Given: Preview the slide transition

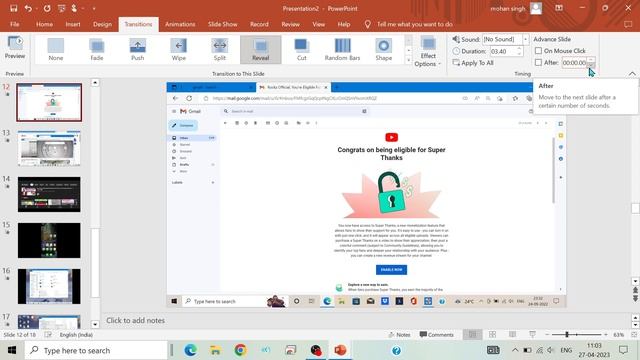Looking at the screenshot, I should click(15, 48).
